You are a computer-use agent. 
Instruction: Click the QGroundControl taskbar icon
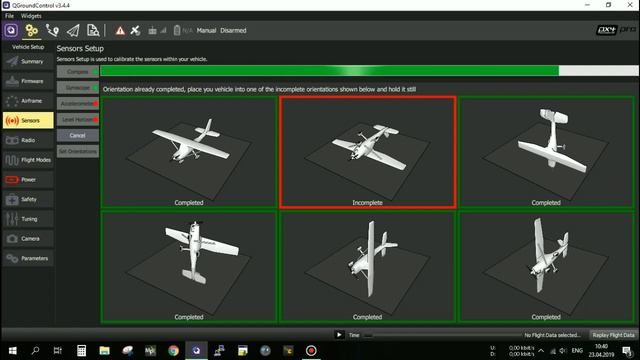196,351
